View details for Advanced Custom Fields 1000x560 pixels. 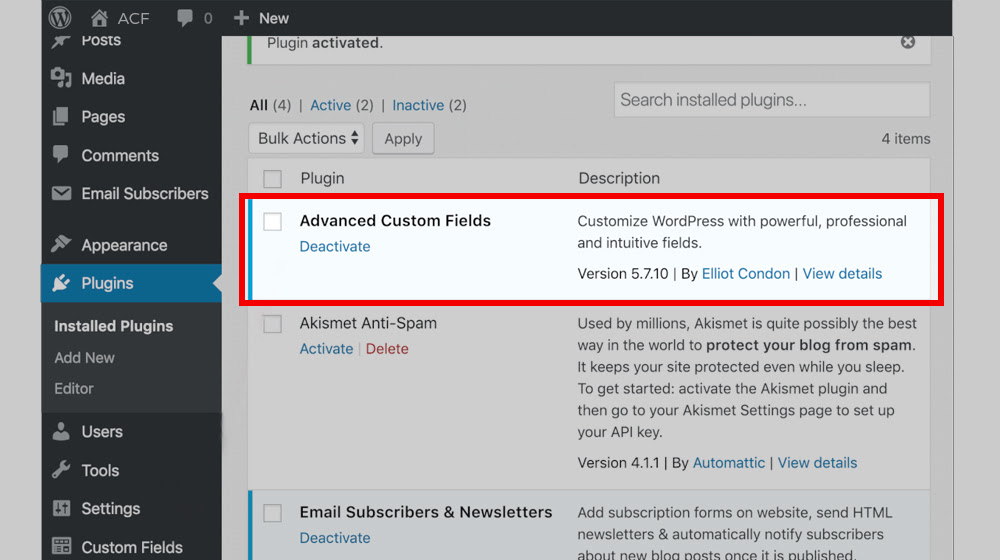coord(842,274)
